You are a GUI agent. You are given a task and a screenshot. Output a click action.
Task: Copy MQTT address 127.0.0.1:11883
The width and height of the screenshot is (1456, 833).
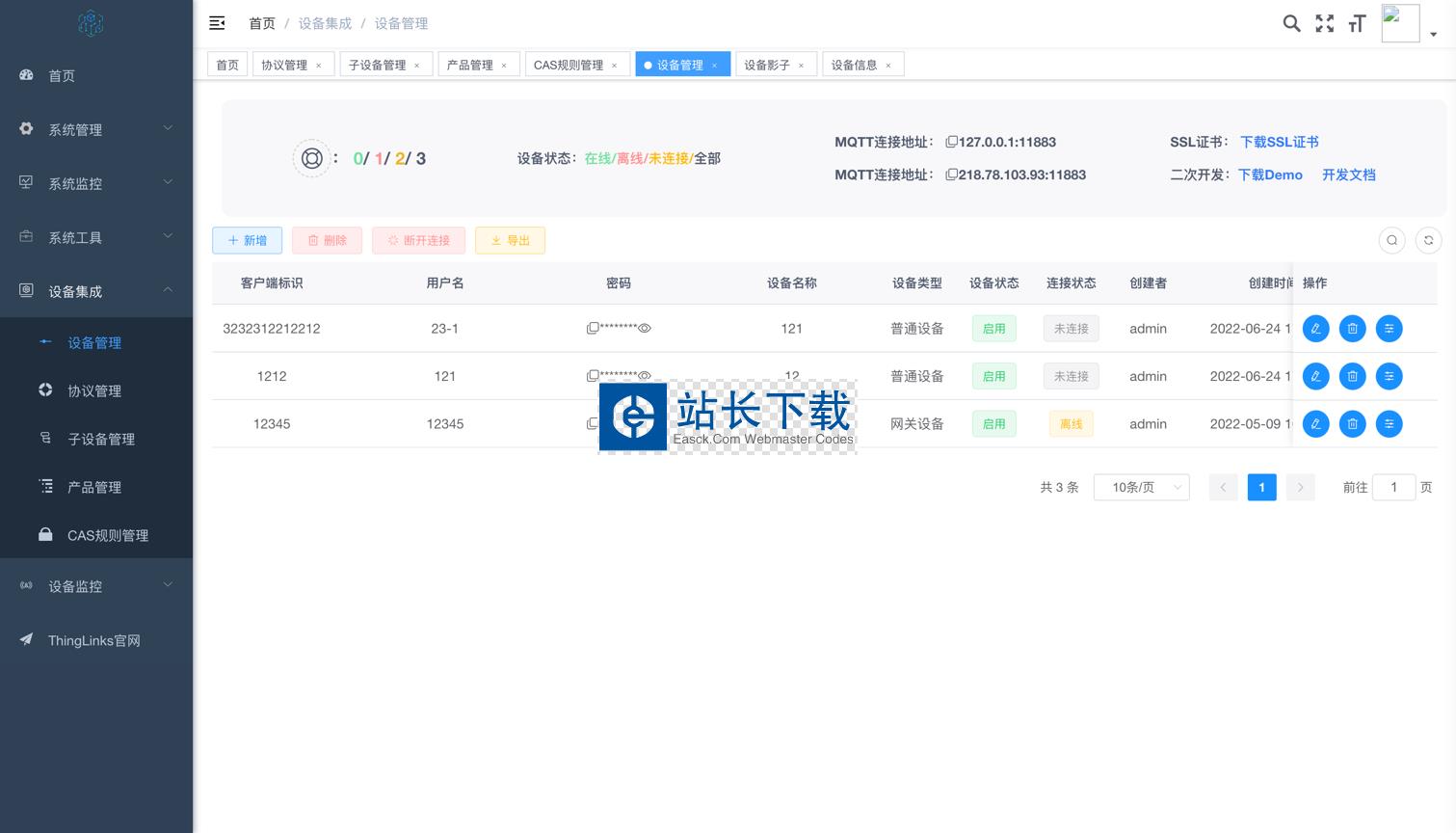point(951,142)
